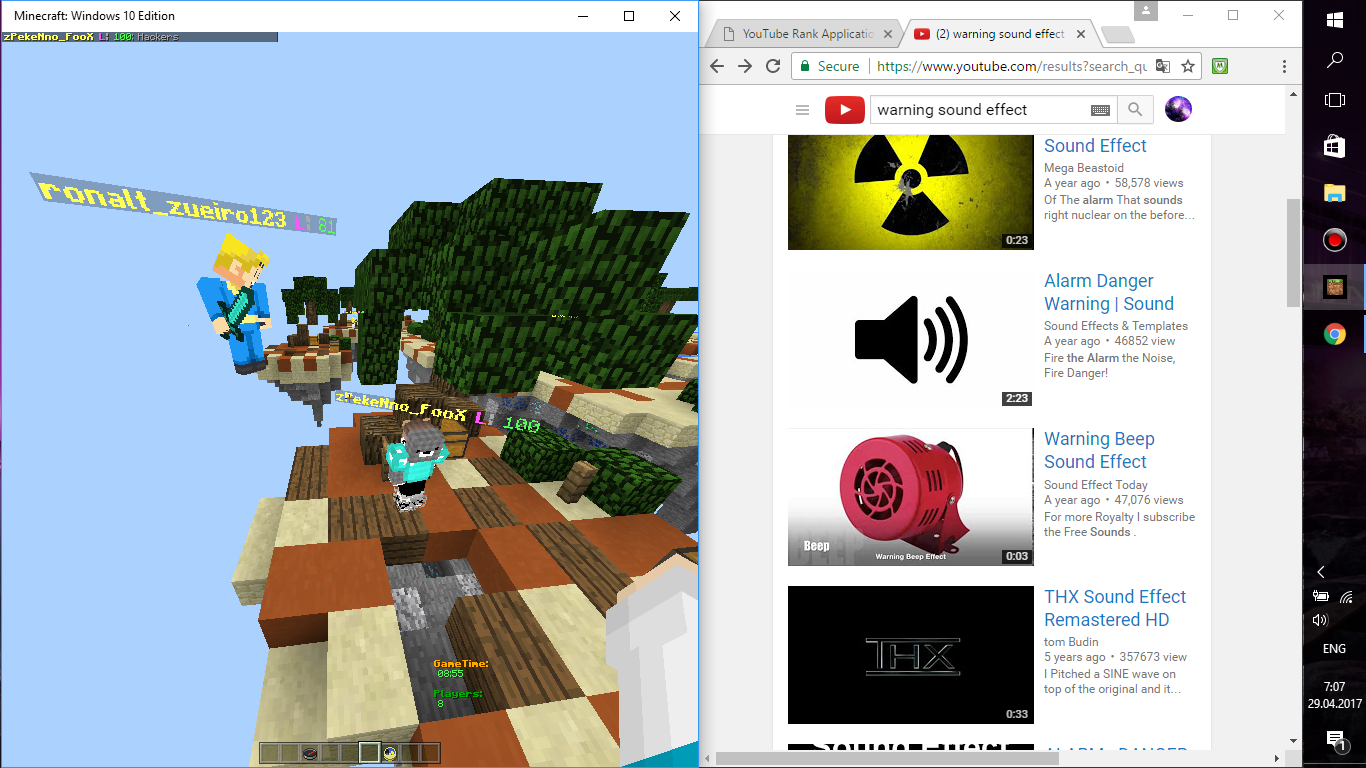1366x768 pixels.
Task: Open Windows Store from taskbar
Action: 1335,147
